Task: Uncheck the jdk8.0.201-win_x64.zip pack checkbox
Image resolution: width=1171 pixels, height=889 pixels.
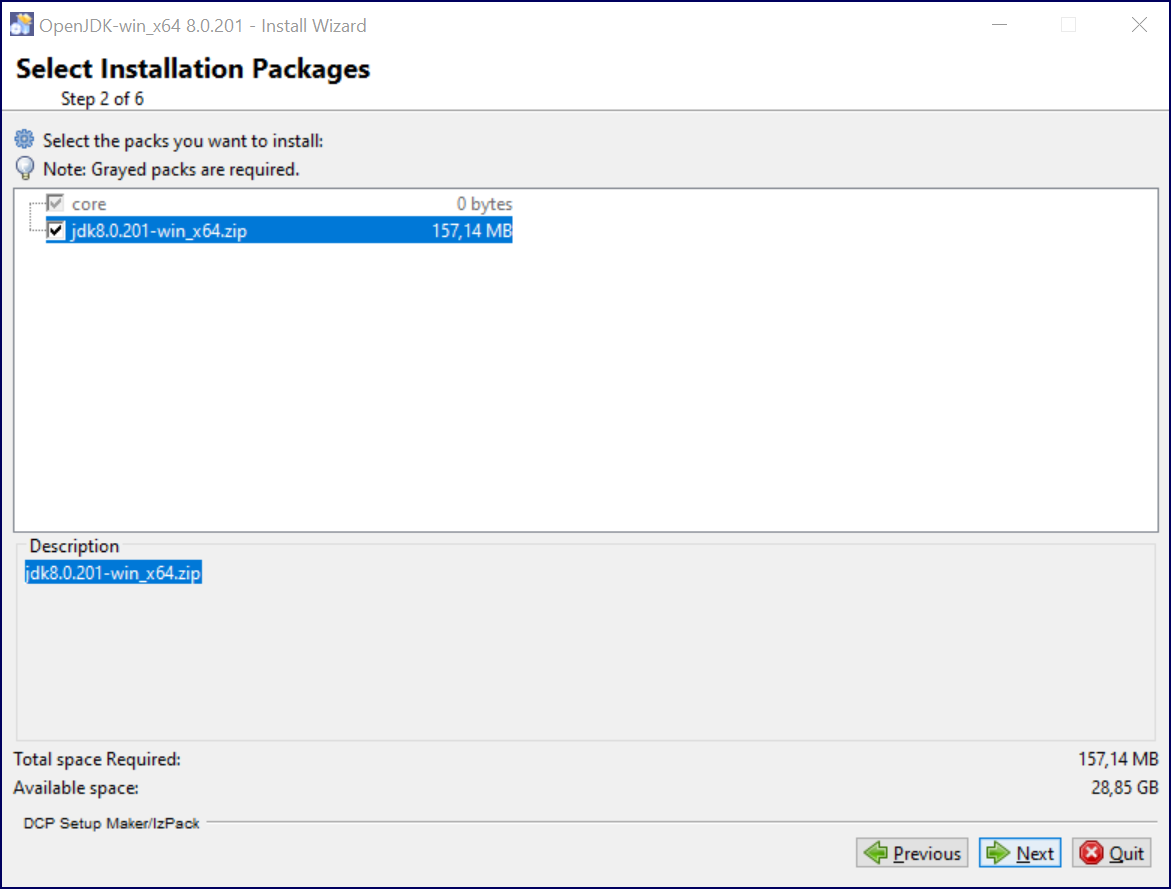Action: click(56, 230)
